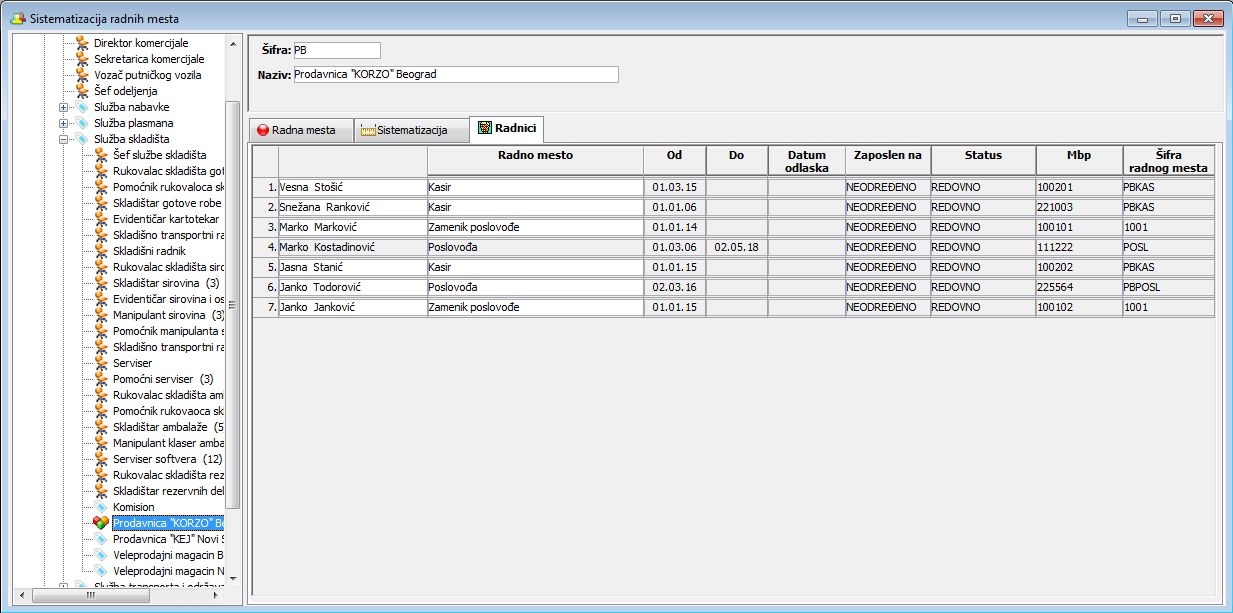Click the Skladištar sirovina (3) icon
This screenshot has height=613, width=1233.
(101, 283)
